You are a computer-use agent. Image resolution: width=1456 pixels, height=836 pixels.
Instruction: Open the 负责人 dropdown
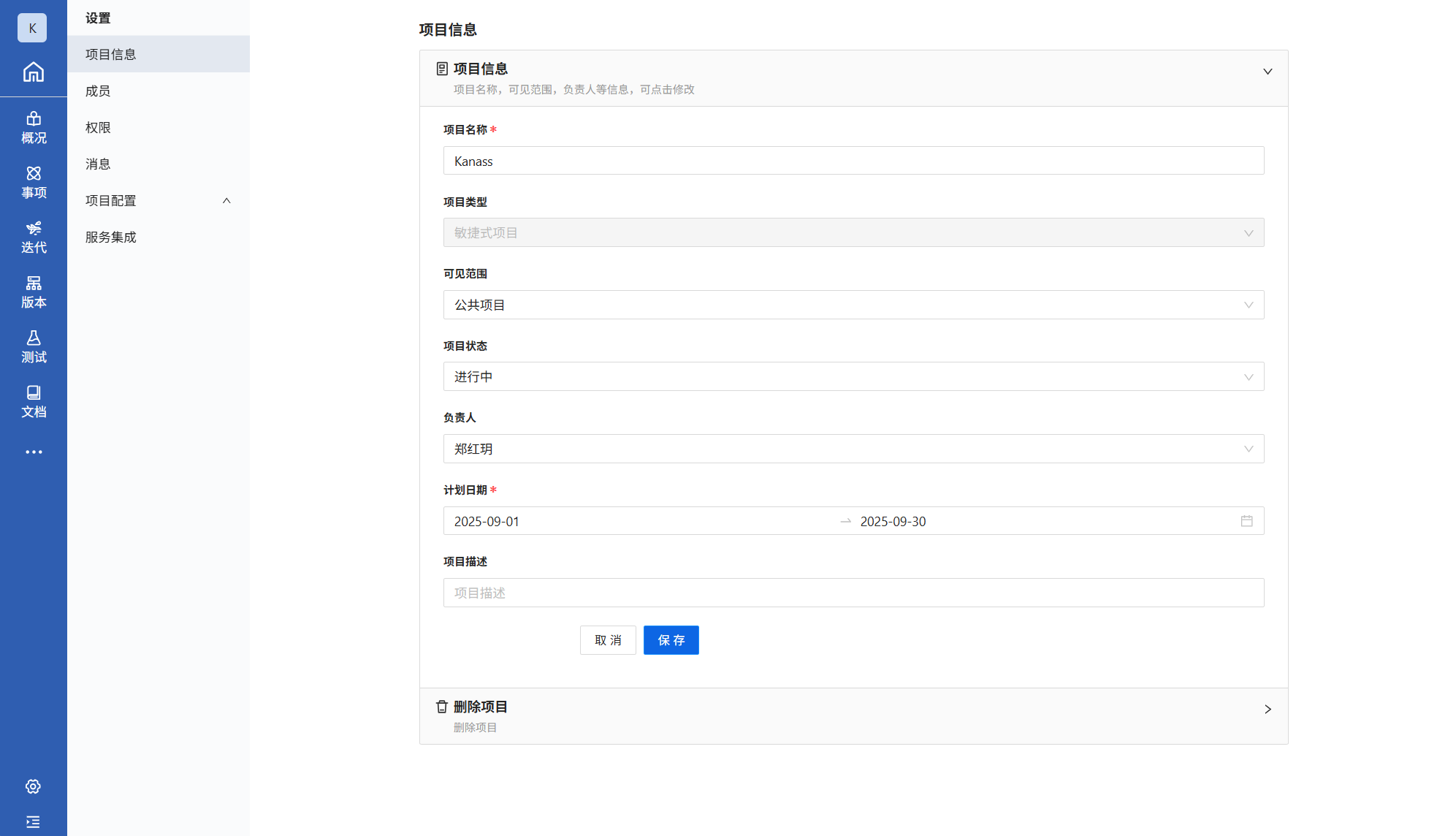click(x=853, y=449)
